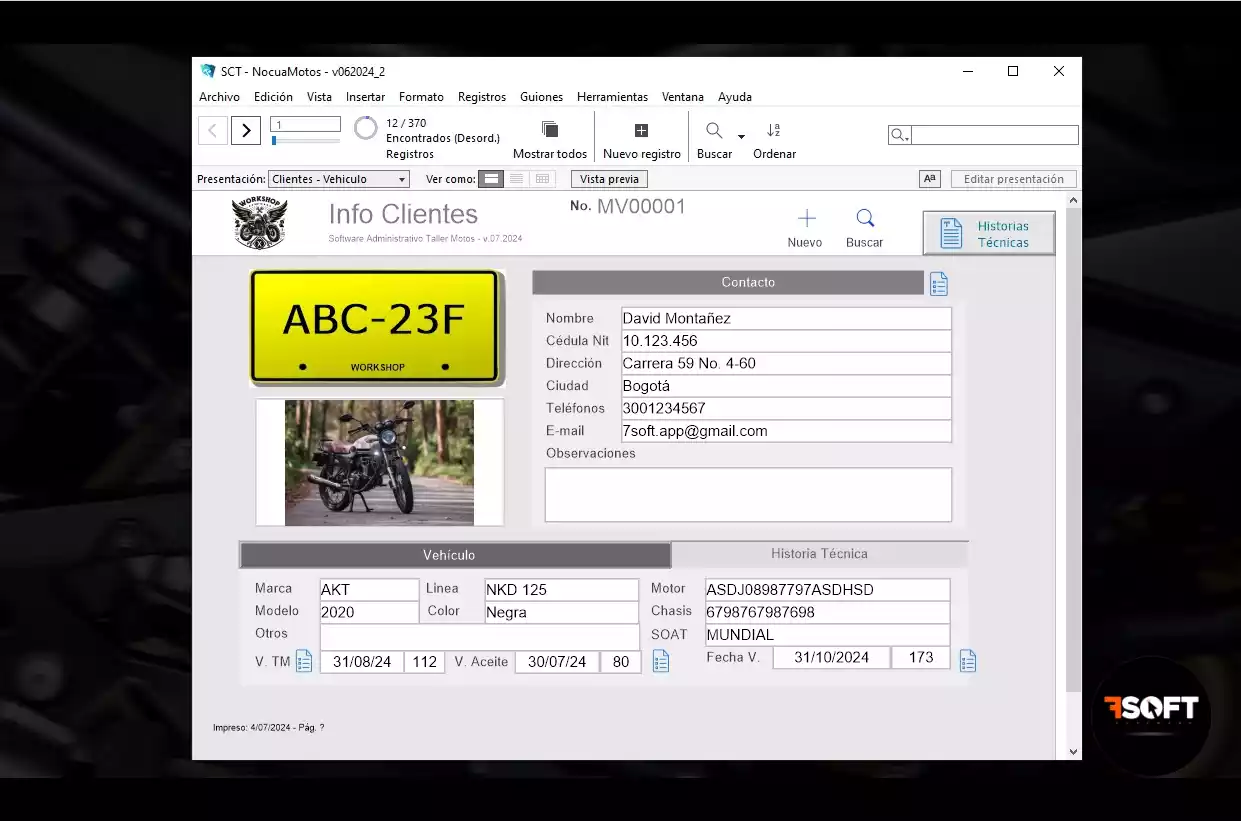
Task: Click the Buscar magnifier in form header
Action: coord(865,219)
